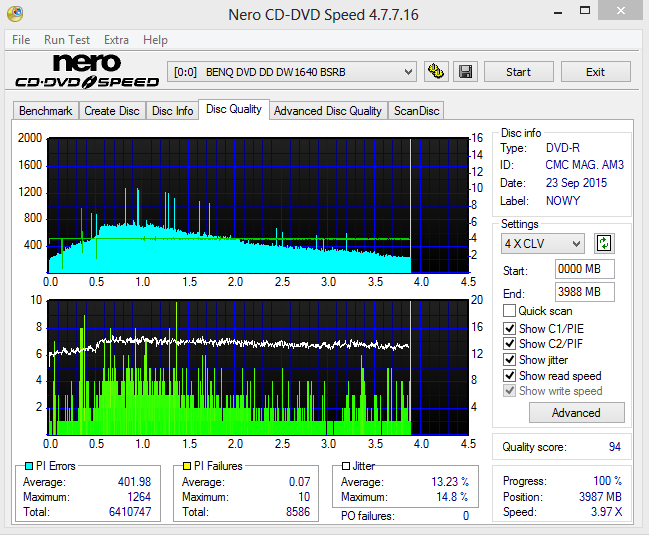Image resolution: width=649 pixels, height=535 pixels.
Task: Open the 4 X CLV speed dropdown
Action: tap(543, 244)
